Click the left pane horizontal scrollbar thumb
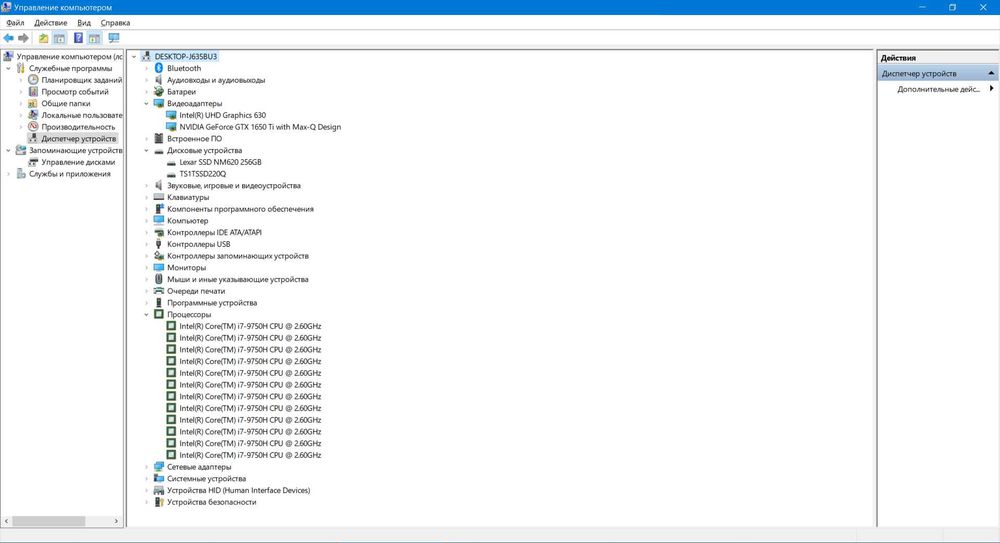Image resolution: width=1000 pixels, height=543 pixels. click(x=48, y=521)
